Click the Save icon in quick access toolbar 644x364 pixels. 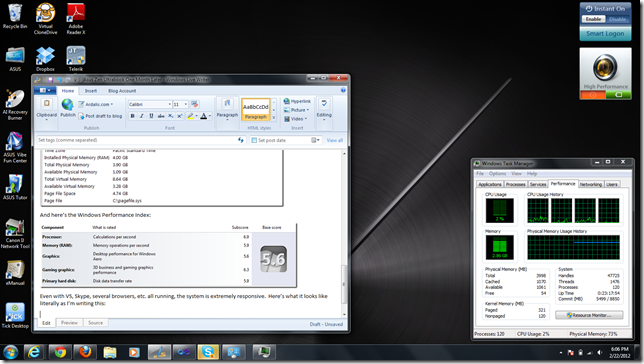50,79
